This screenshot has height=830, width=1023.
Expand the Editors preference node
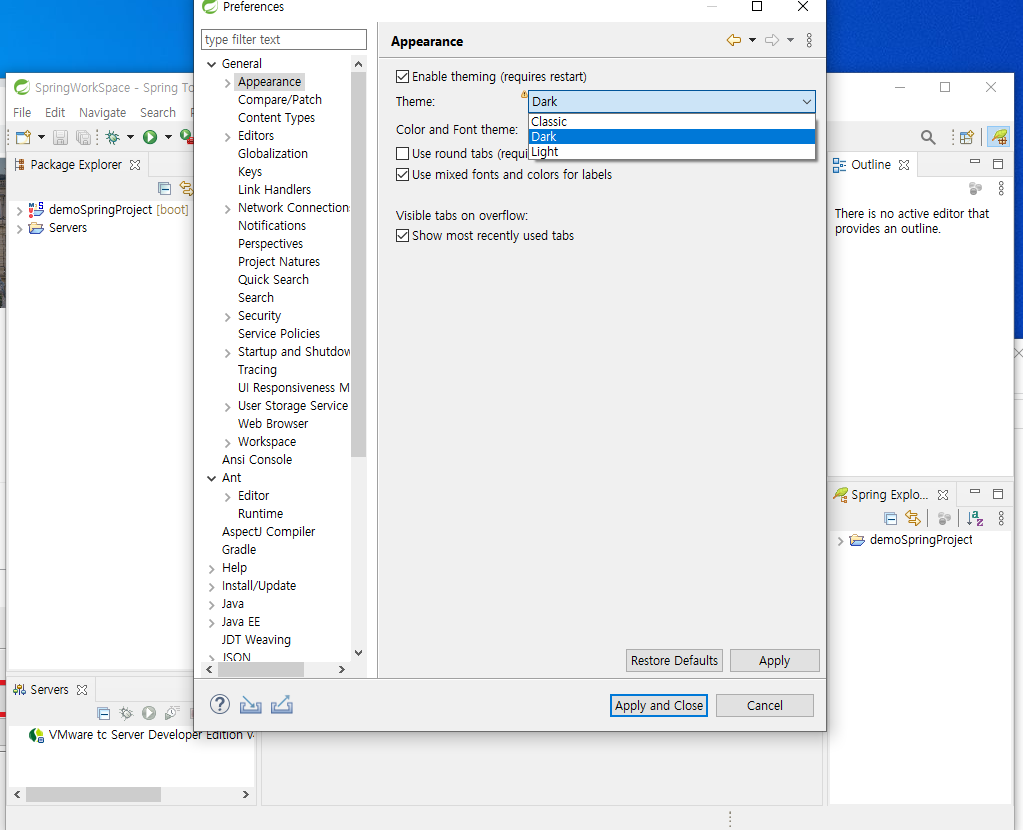tap(227, 137)
